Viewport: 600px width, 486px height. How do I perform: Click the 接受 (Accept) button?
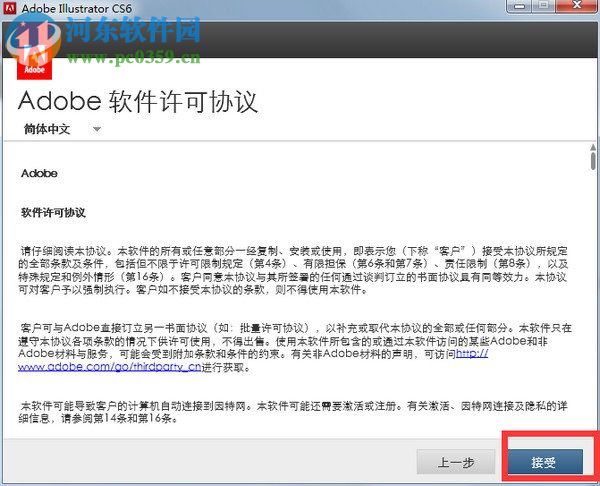[x=545, y=462]
